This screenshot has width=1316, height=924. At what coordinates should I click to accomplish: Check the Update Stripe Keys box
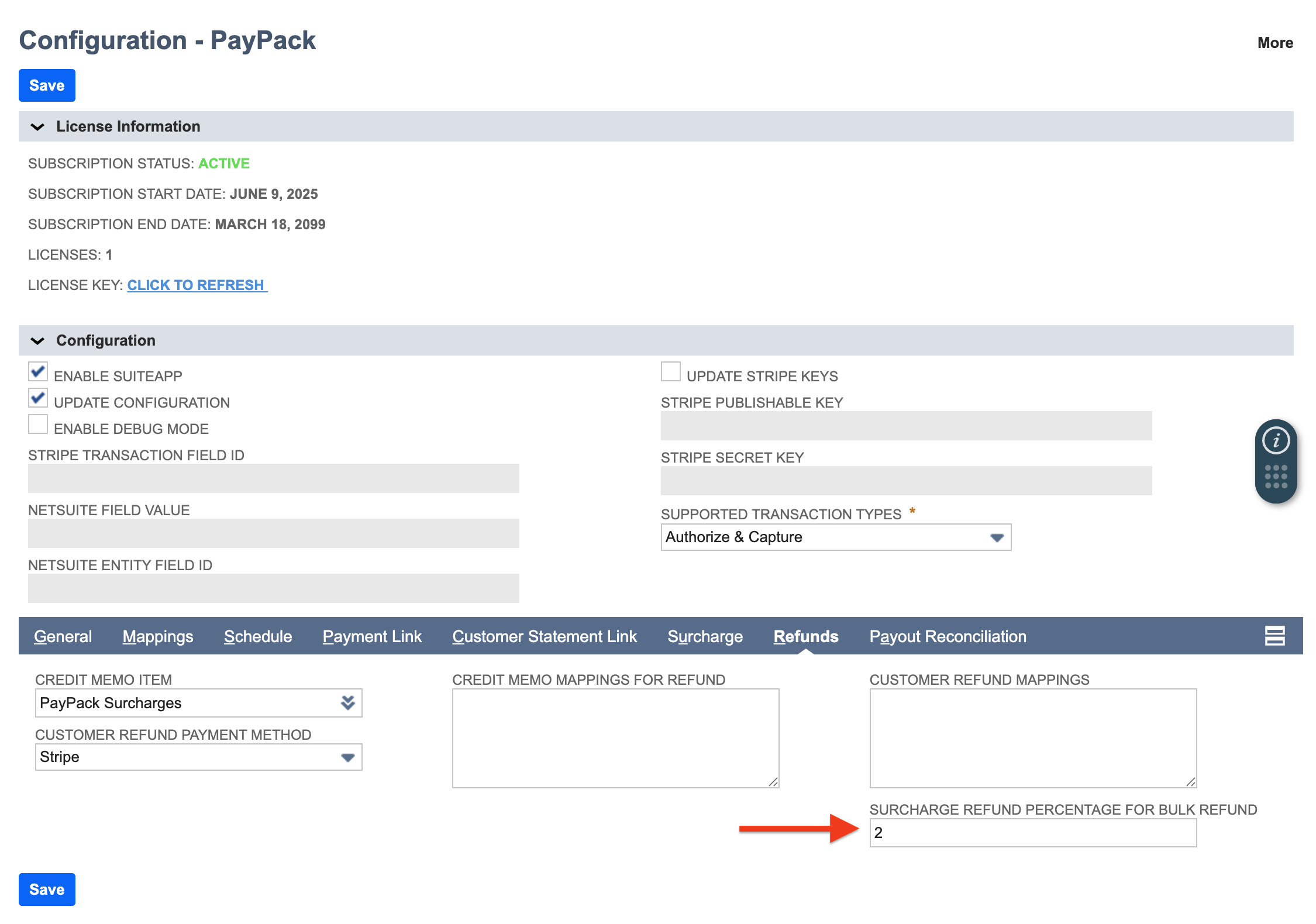(670, 372)
